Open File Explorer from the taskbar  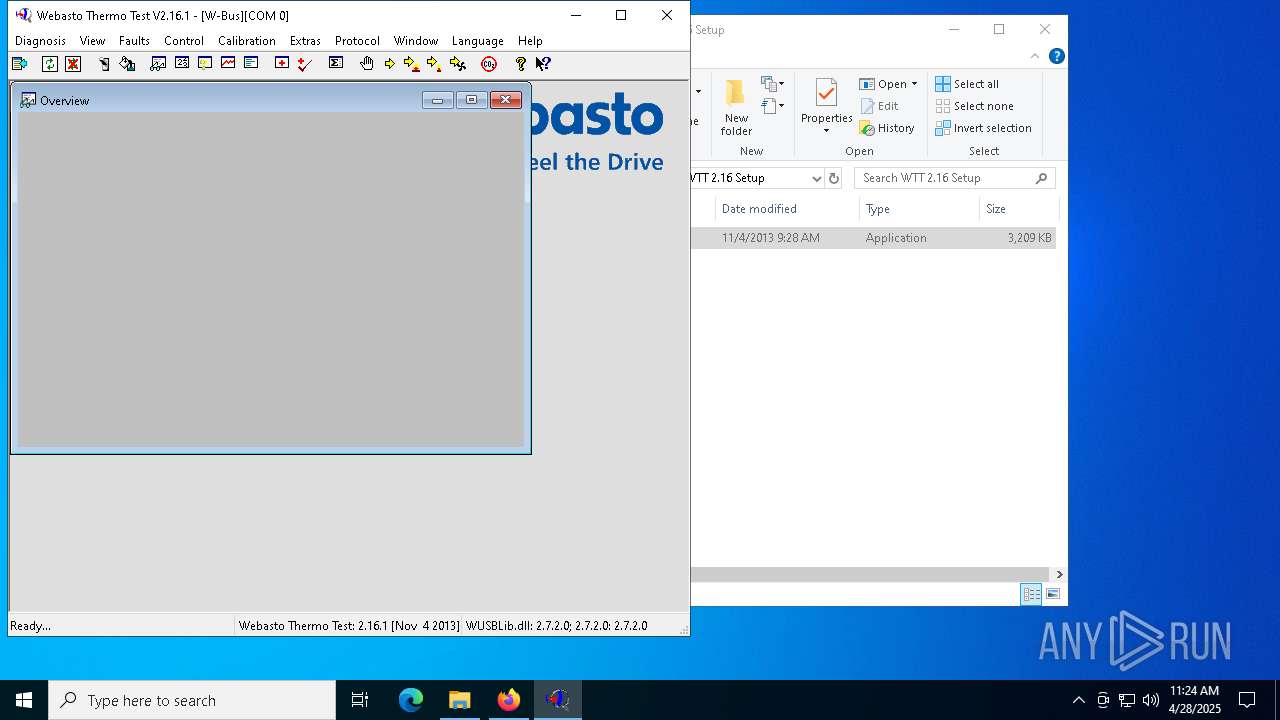click(x=460, y=700)
